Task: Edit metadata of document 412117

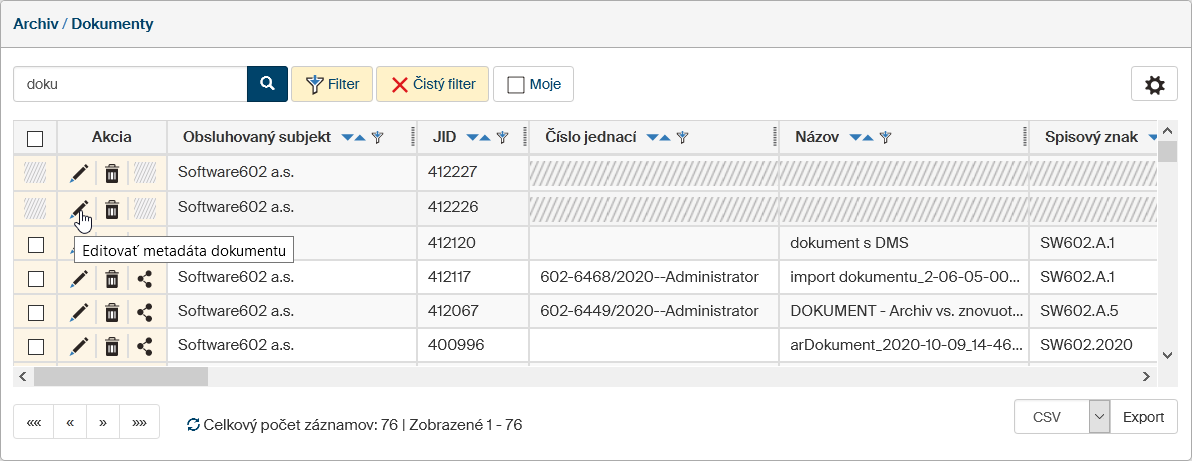Action: (79, 277)
